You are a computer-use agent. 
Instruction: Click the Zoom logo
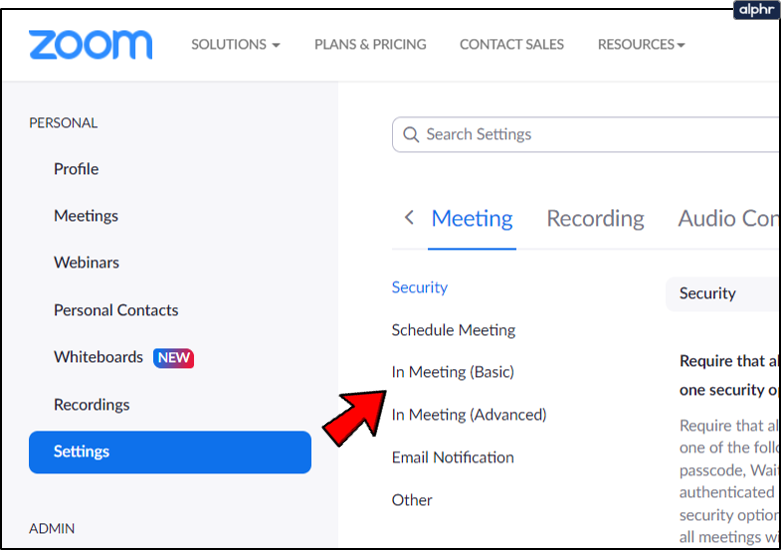tap(90, 45)
